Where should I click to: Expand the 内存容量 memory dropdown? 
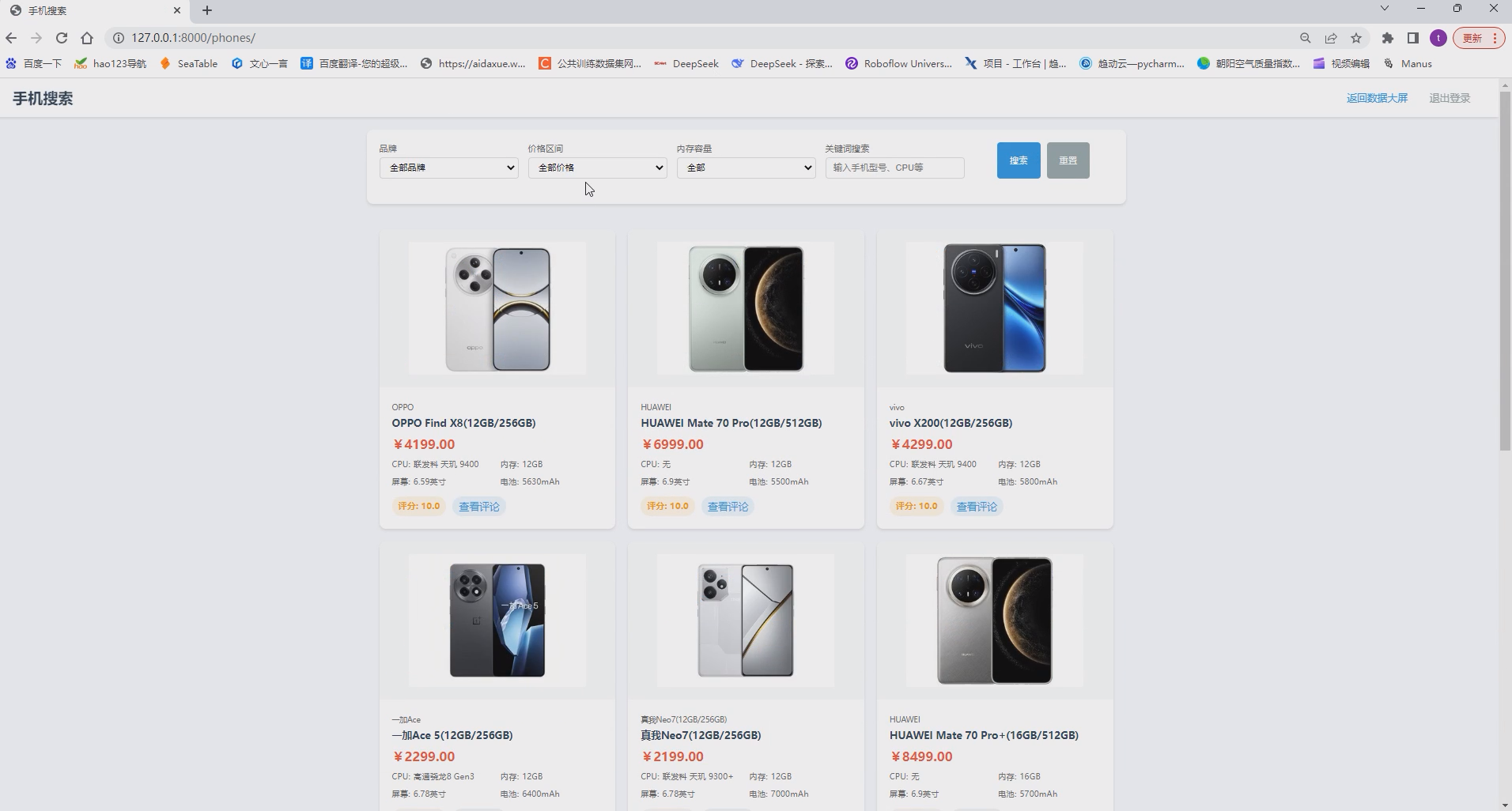pos(747,168)
